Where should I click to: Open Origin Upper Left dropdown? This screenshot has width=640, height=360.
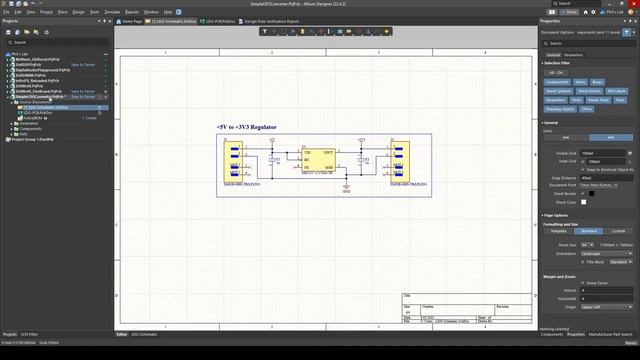pos(607,307)
